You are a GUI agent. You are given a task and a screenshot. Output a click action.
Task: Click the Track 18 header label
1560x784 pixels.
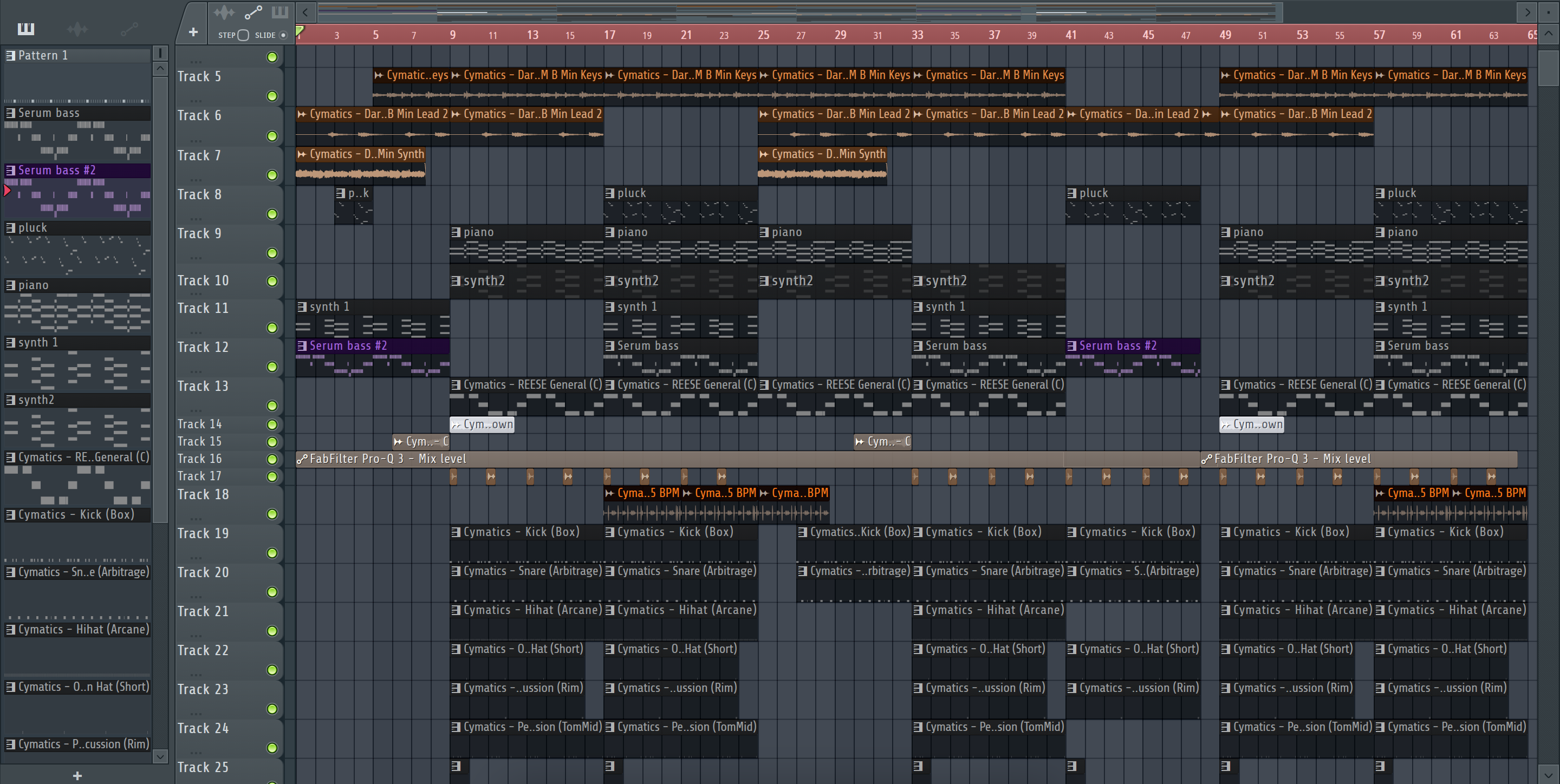(203, 494)
